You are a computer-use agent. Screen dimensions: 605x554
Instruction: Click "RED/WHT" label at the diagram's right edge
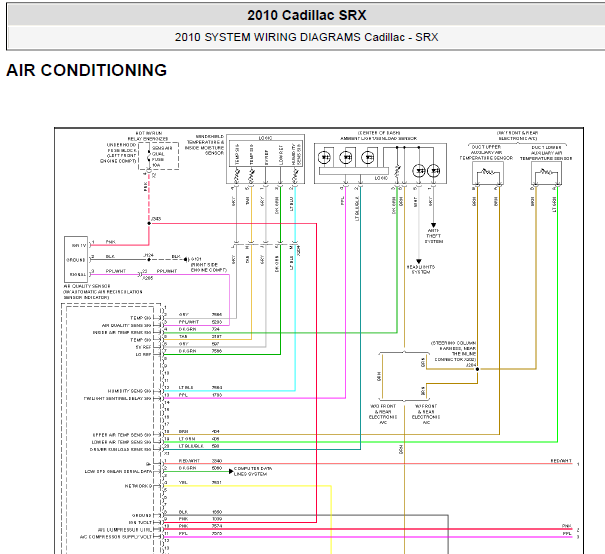coord(561,461)
